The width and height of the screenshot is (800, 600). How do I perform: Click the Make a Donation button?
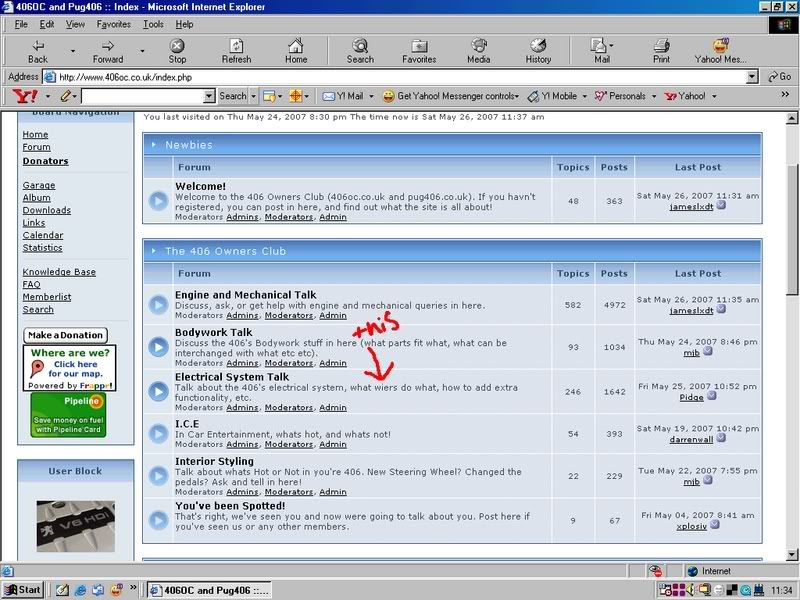pyautogui.click(x=65, y=335)
